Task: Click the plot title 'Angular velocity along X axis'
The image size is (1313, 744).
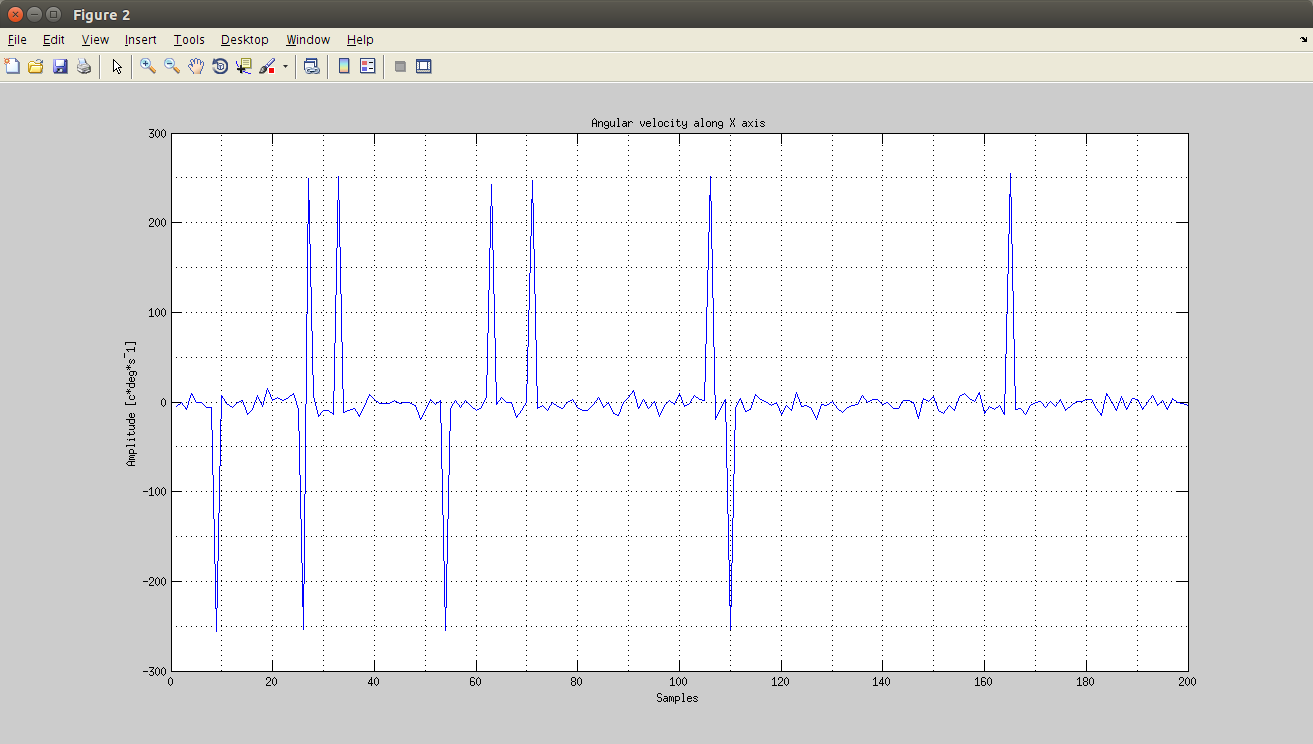Action: coord(678,123)
